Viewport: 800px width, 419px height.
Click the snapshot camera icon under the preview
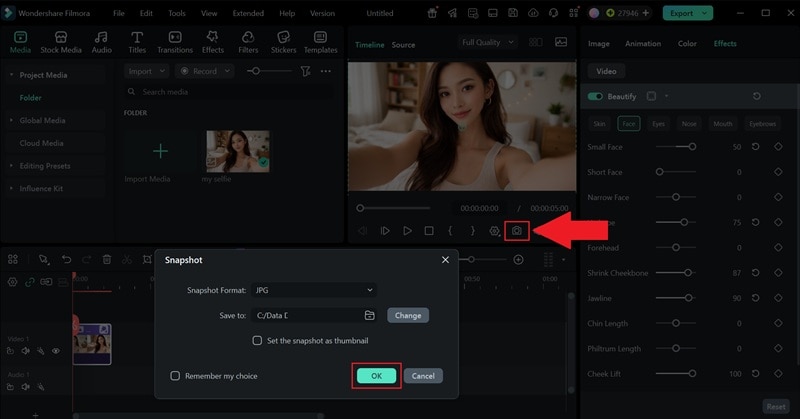(517, 231)
